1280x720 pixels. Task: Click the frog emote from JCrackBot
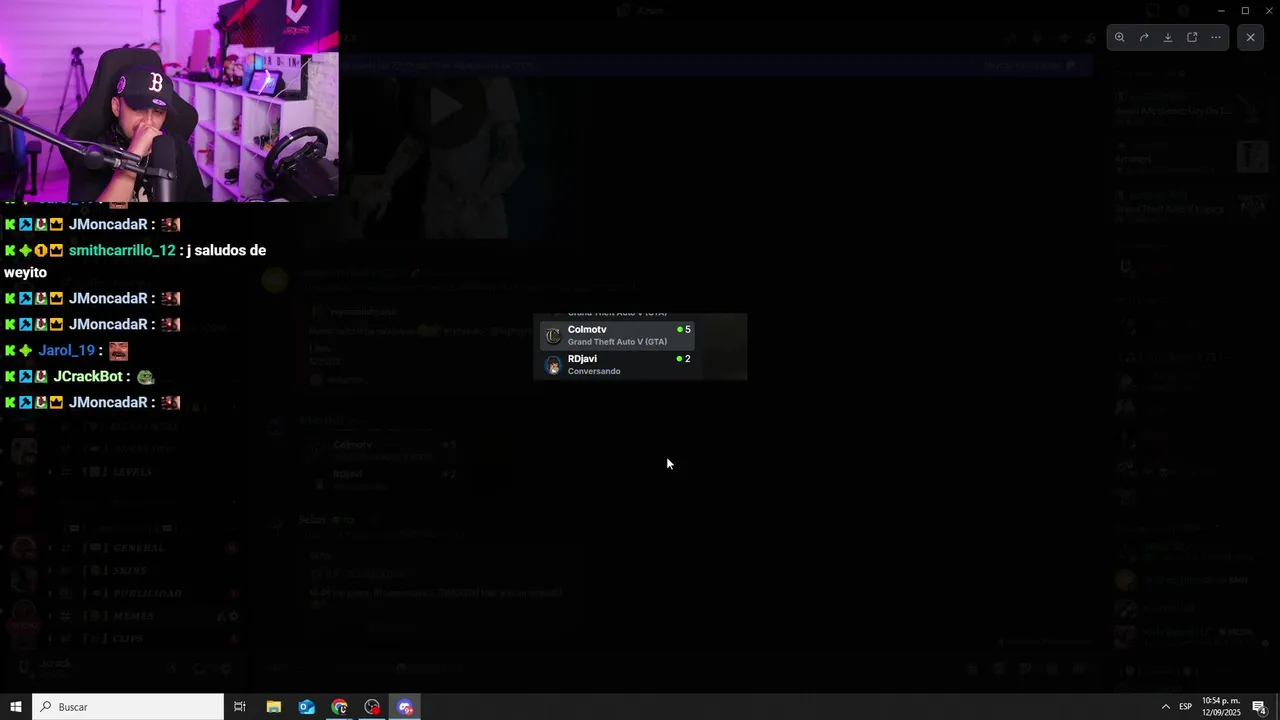click(145, 377)
